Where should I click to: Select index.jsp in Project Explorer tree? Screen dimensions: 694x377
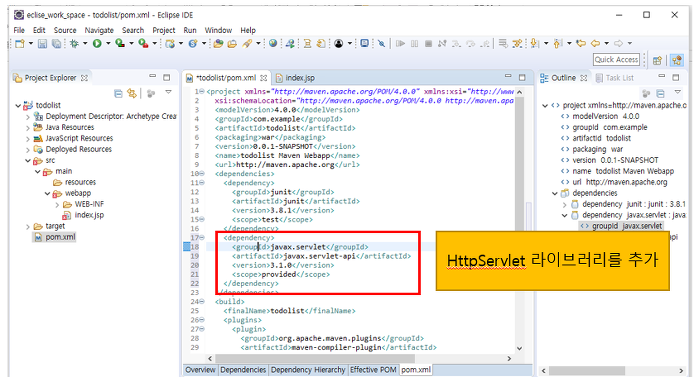(84, 215)
